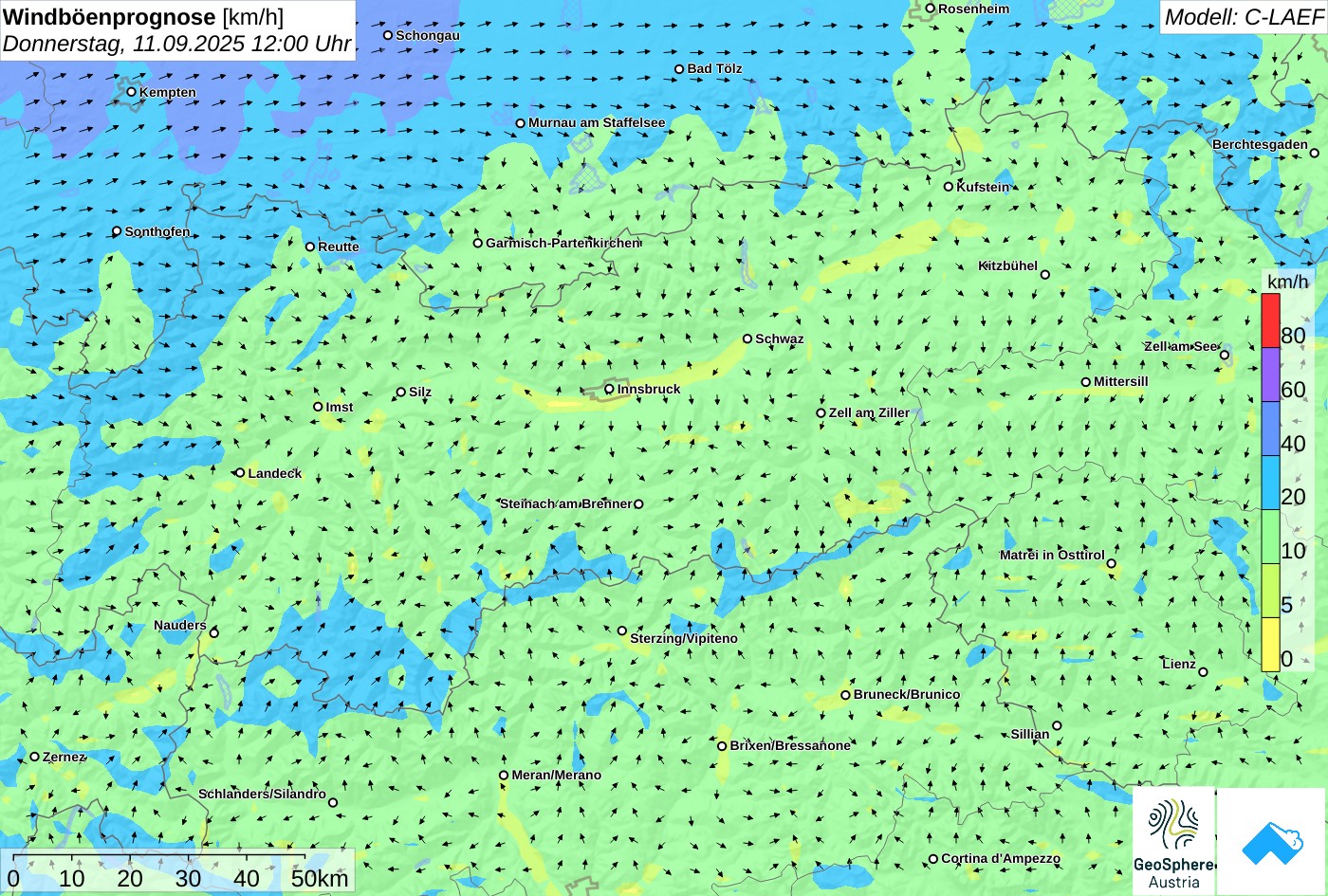1328x896 pixels.
Task: Click the GeoSphere Austria logo
Action: pos(1174,842)
